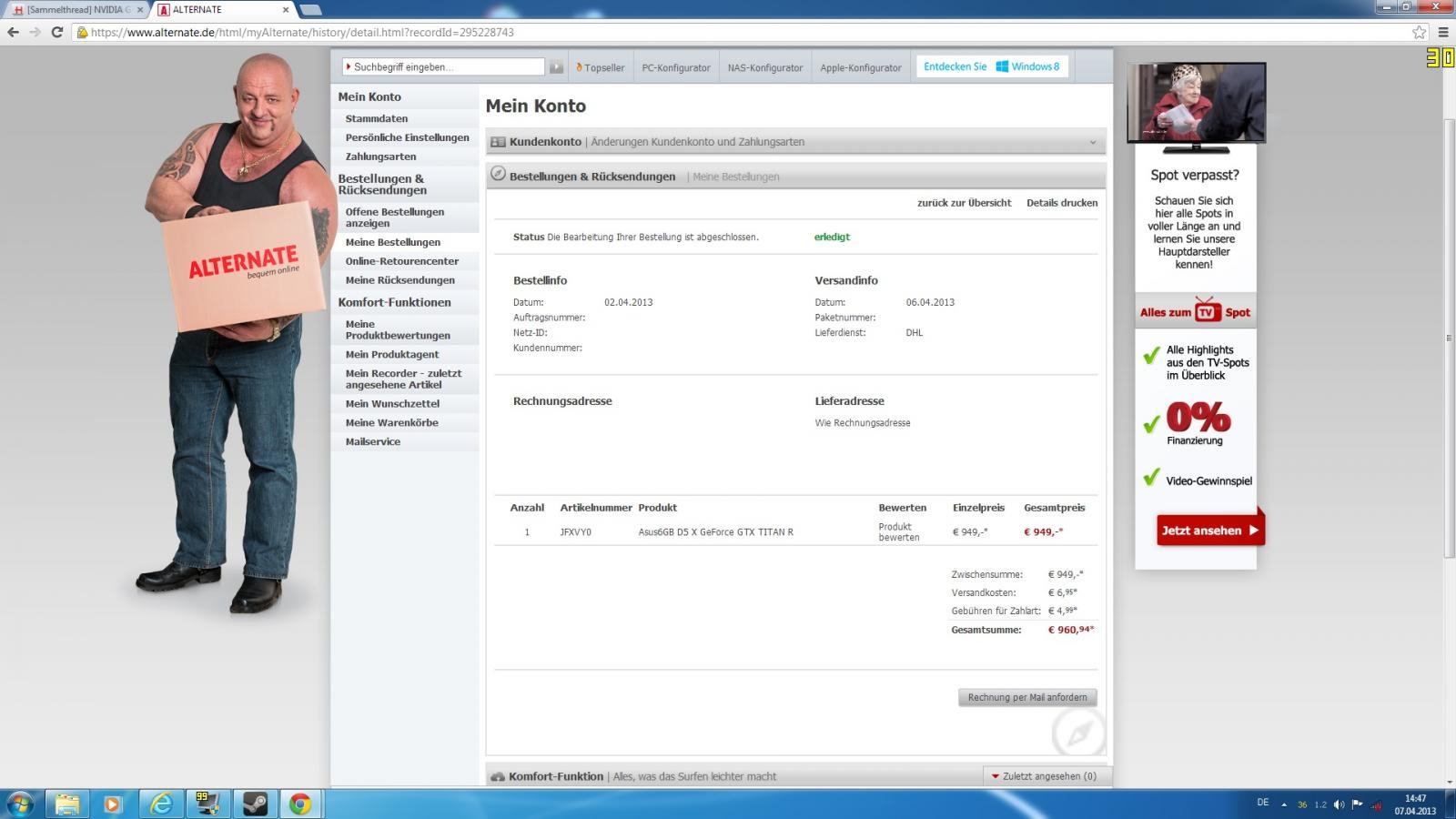Open Persönliche Einstellungen
Image resolution: width=1456 pixels, height=819 pixels.
click(408, 137)
